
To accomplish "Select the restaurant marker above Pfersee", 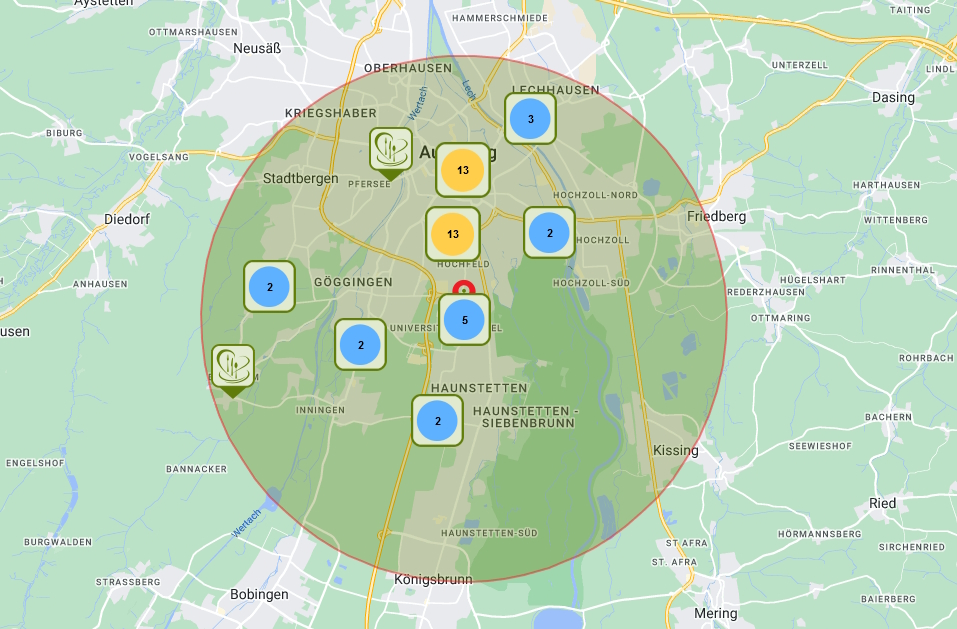I will click(x=390, y=150).
